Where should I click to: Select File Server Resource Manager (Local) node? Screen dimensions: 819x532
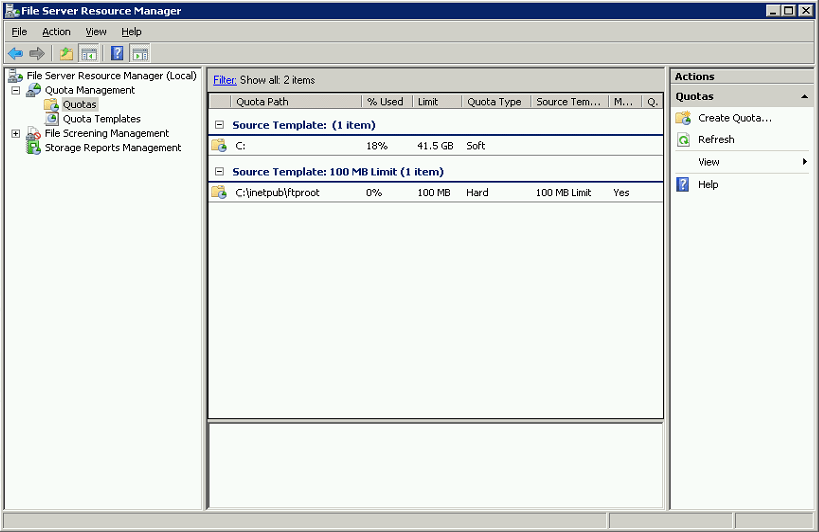coord(111,76)
